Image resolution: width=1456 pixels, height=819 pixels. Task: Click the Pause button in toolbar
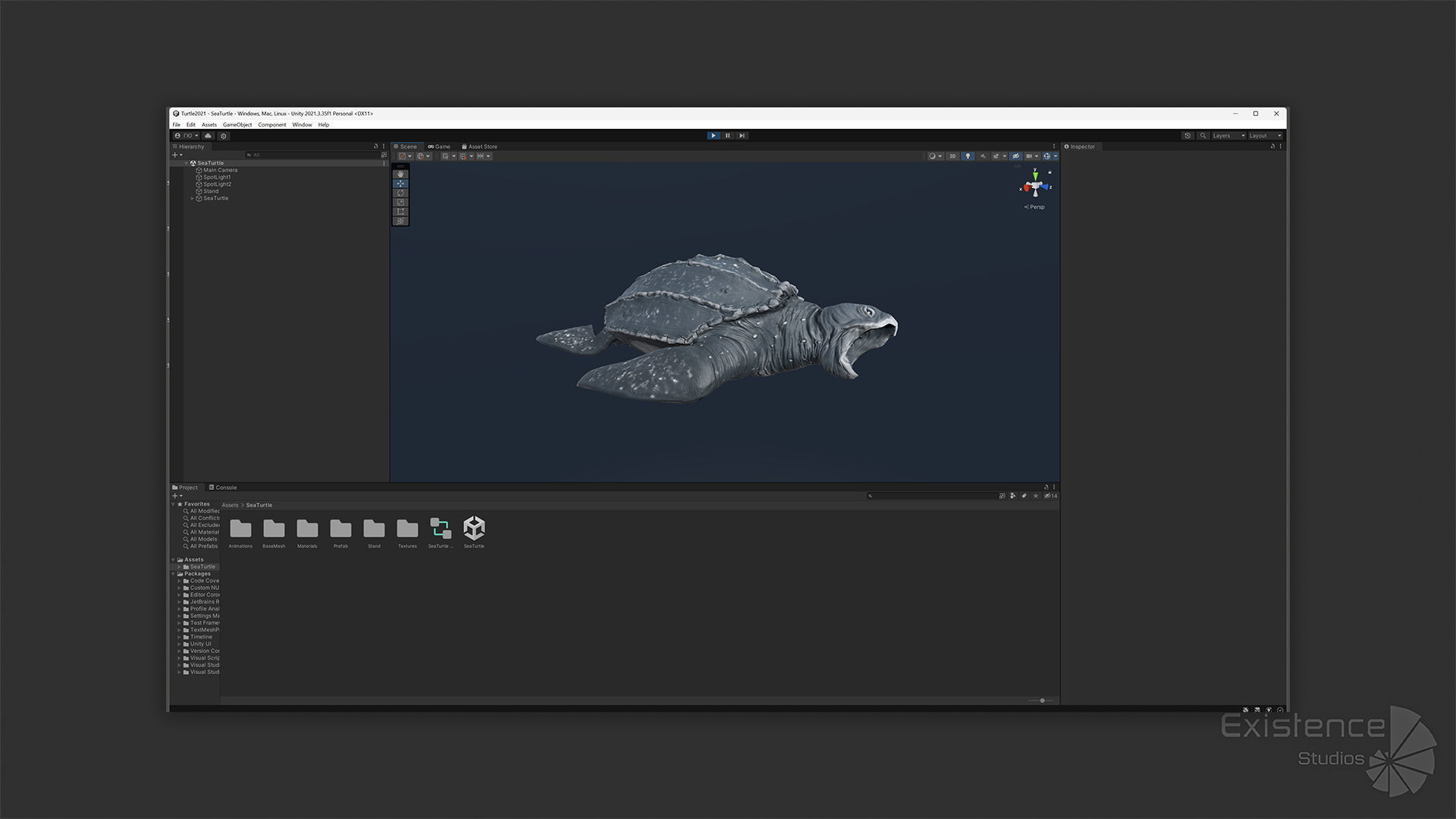pyautogui.click(x=727, y=136)
